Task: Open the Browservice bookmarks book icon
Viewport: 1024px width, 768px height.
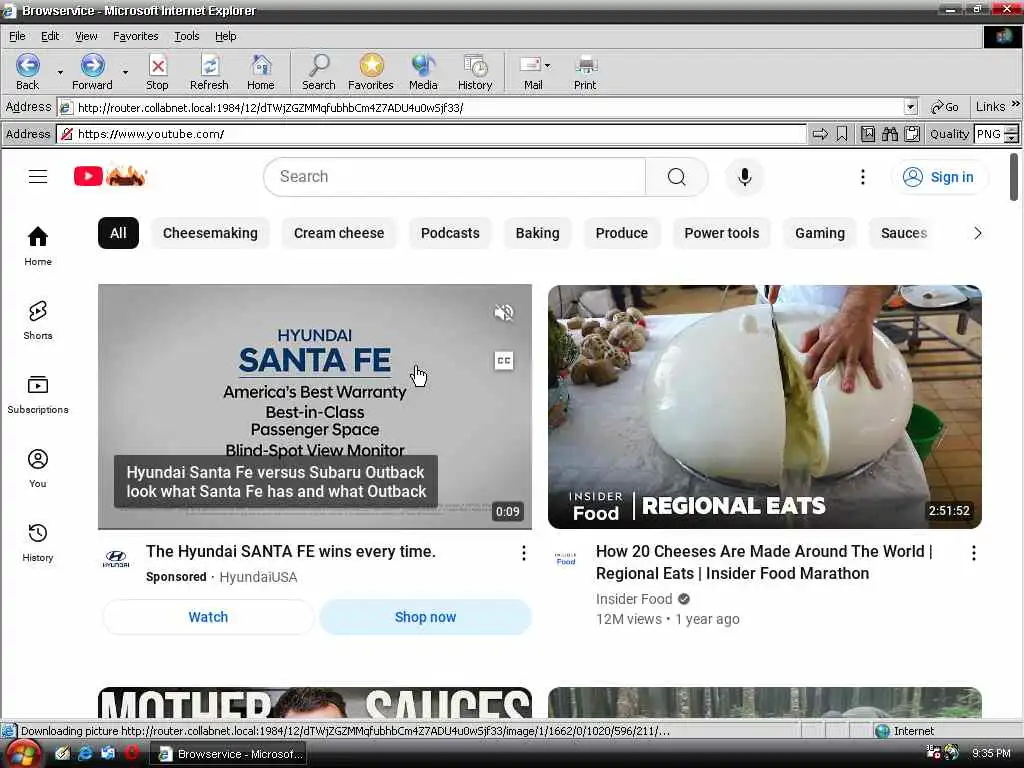Action: [x=867, y=134]
